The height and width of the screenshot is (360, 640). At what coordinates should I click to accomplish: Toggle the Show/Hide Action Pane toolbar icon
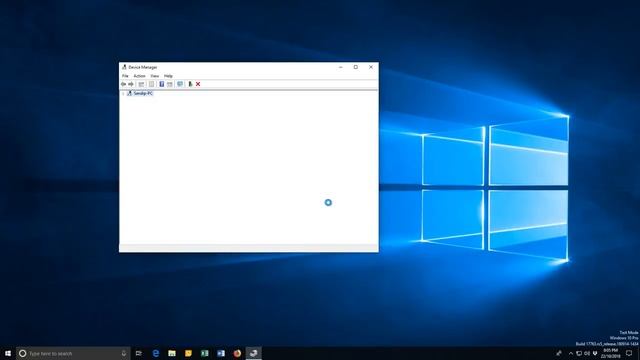click(170, 84)
